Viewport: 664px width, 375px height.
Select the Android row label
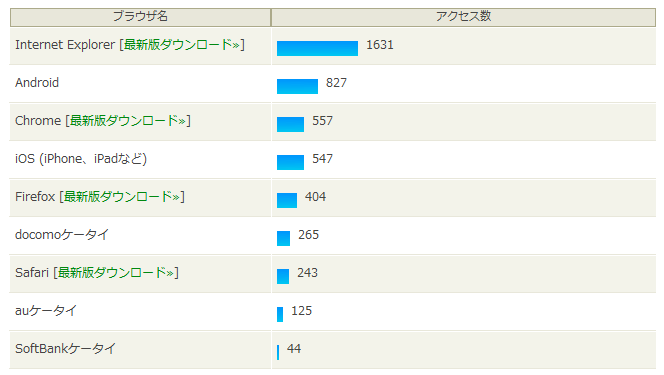(x=37, y=83)
